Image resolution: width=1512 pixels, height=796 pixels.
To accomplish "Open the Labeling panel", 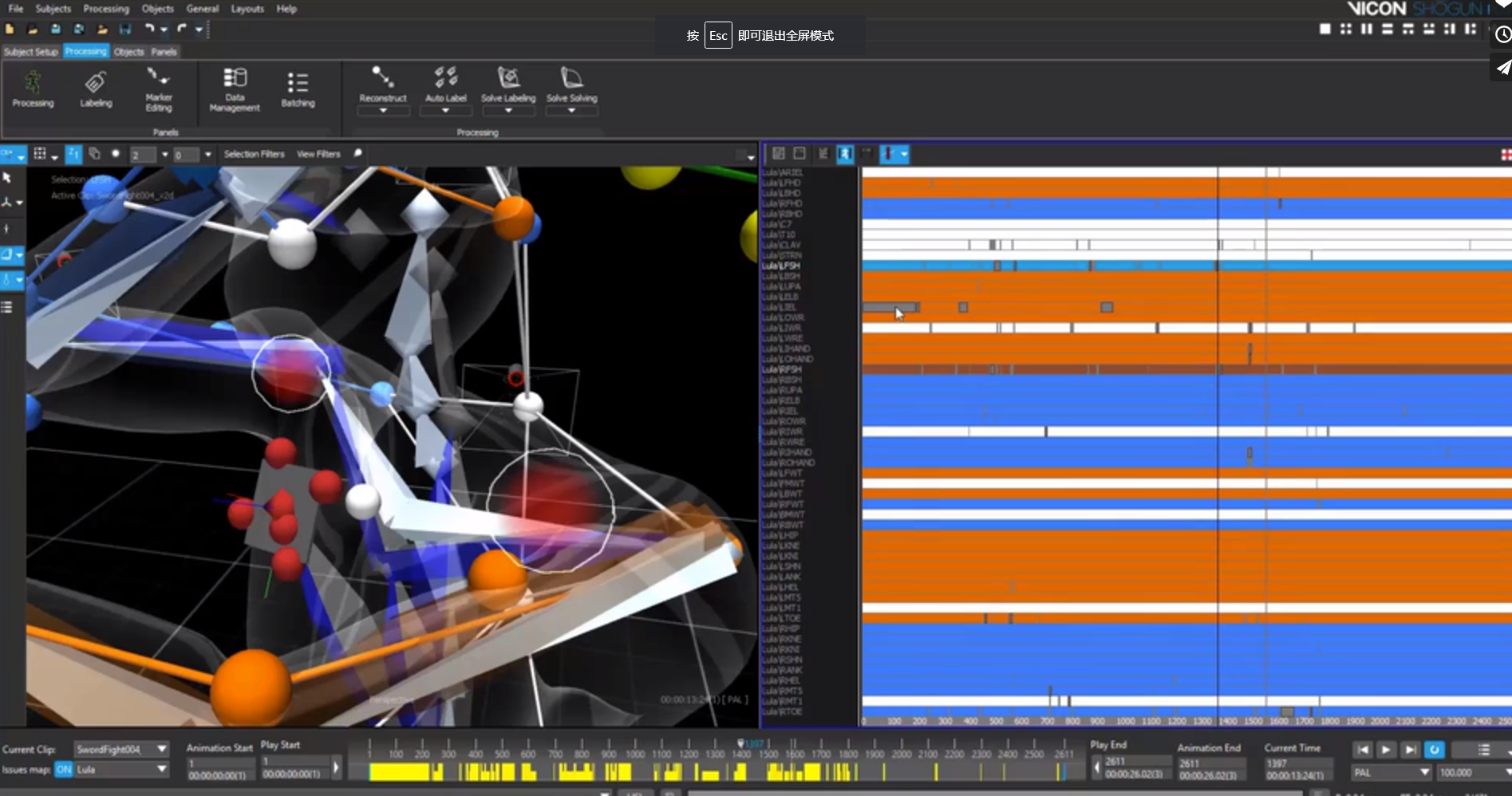I will point(96,88).
